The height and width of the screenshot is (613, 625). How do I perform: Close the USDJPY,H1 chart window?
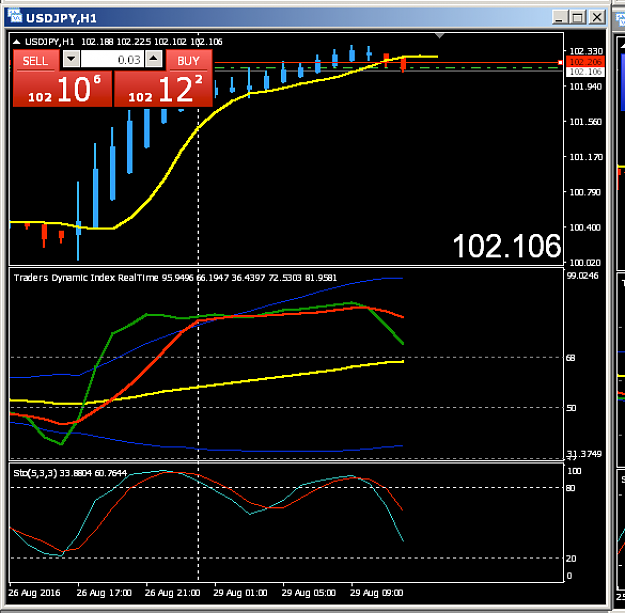click(597, 18)
